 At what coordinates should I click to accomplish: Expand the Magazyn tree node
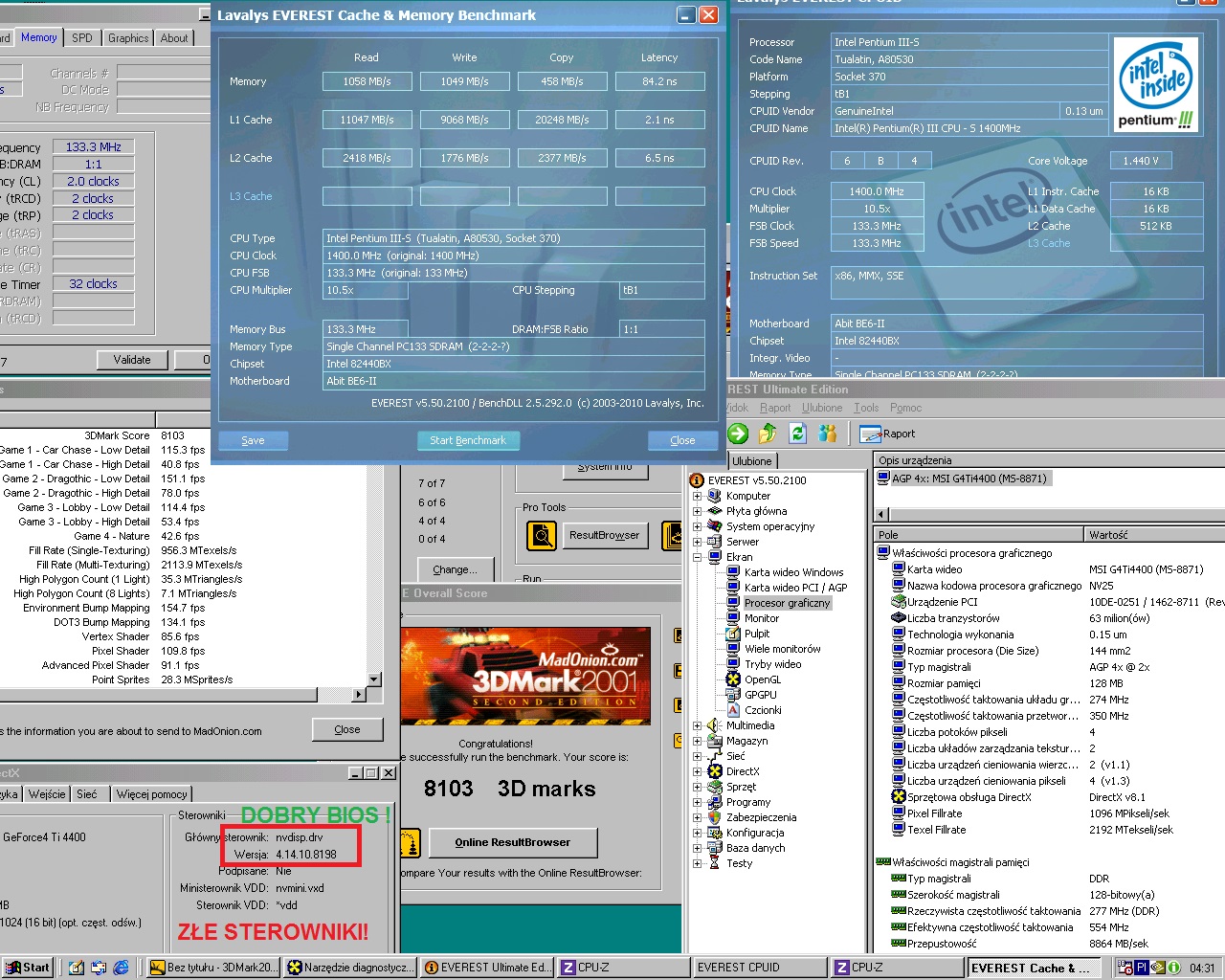(x=698, y=741)
